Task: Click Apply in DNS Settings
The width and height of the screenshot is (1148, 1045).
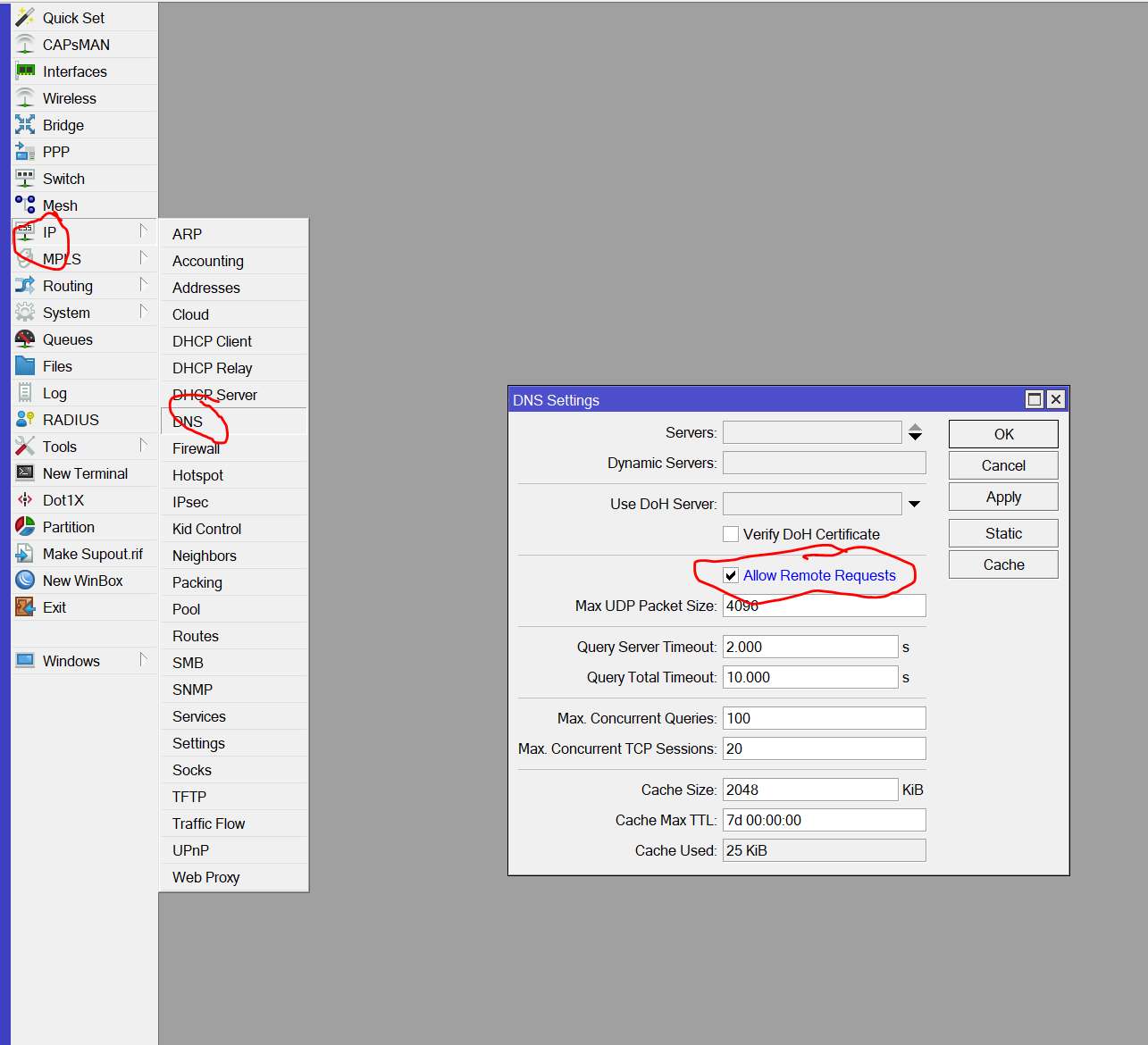Action: pyautogui.click(x=1003, y=497)
